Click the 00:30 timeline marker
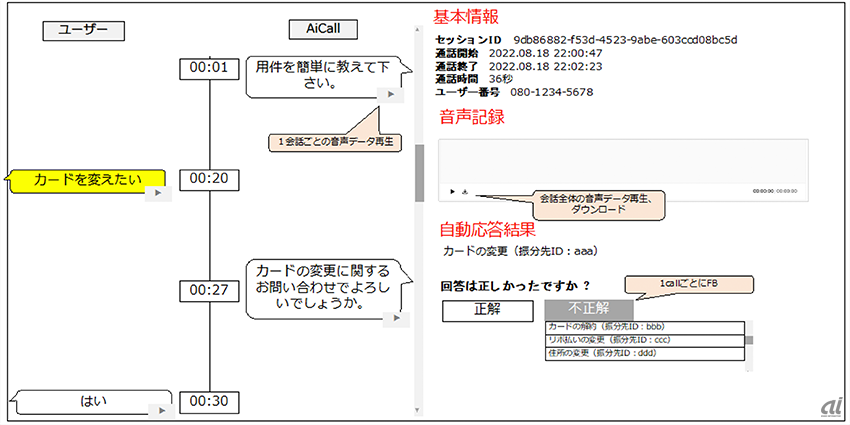 (209, 402)
